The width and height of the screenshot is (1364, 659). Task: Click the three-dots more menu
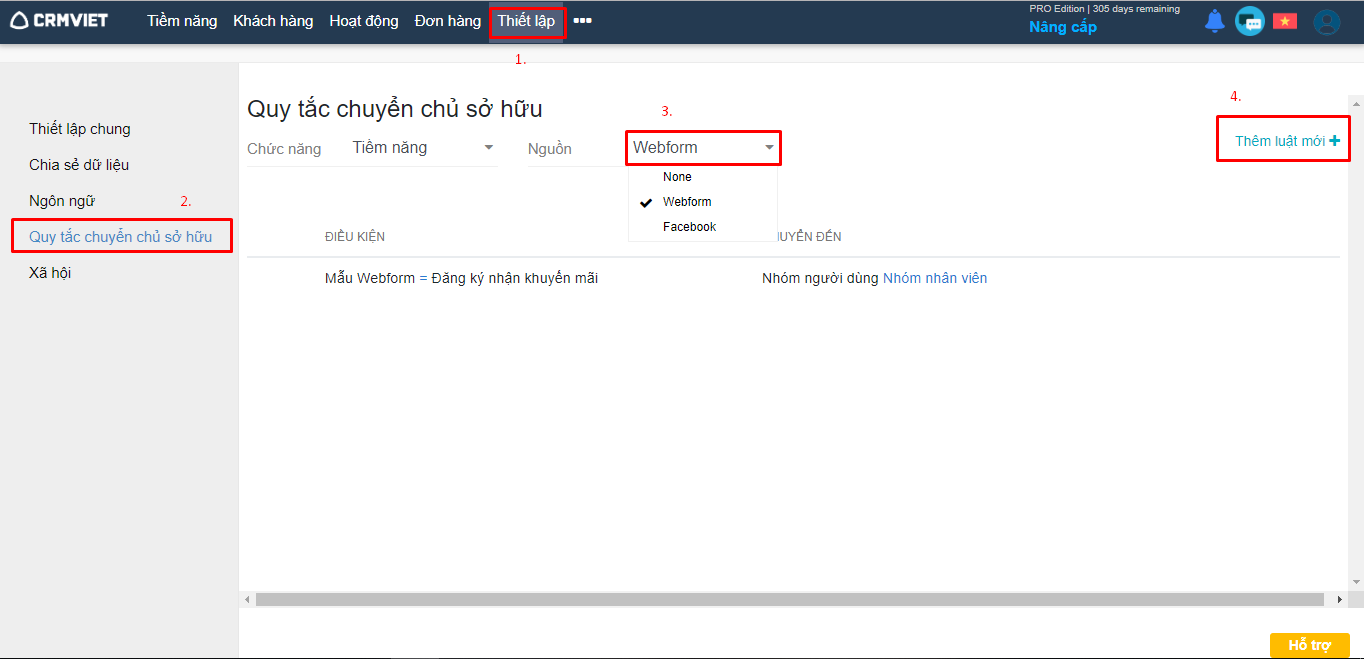pyautogui.click(x=582, y=21)
